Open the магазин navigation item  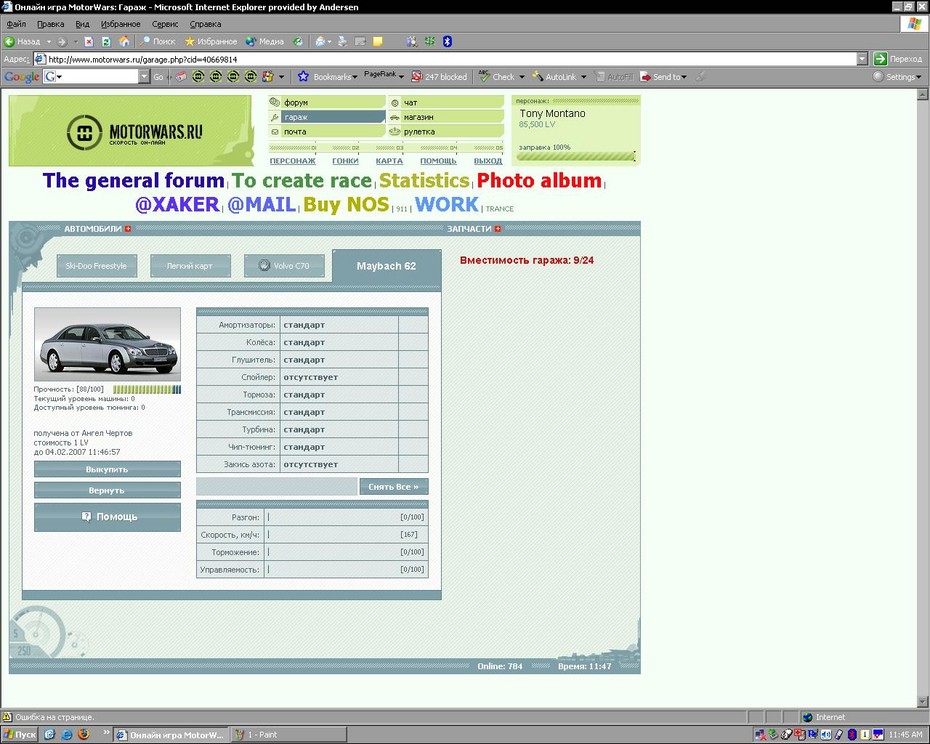pos(445,117)
